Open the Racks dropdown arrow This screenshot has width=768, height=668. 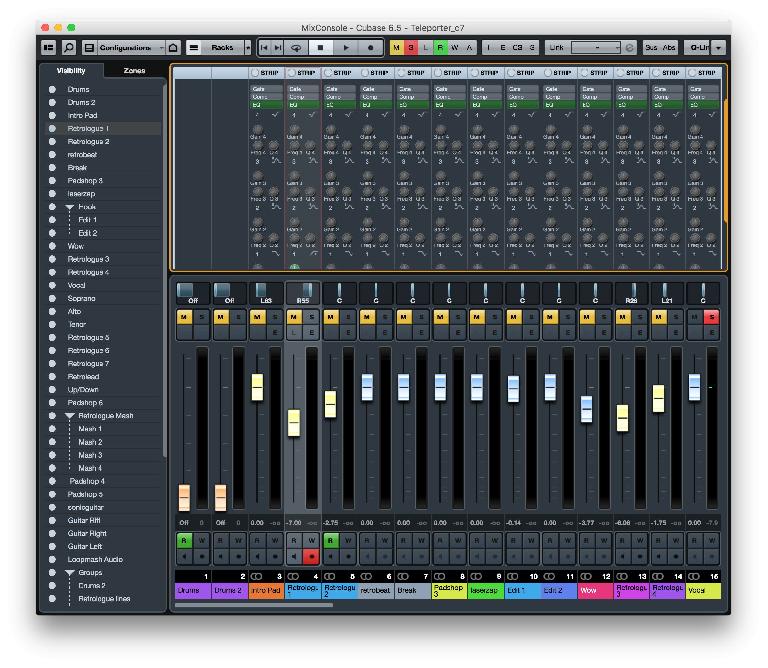coord(248,48)
